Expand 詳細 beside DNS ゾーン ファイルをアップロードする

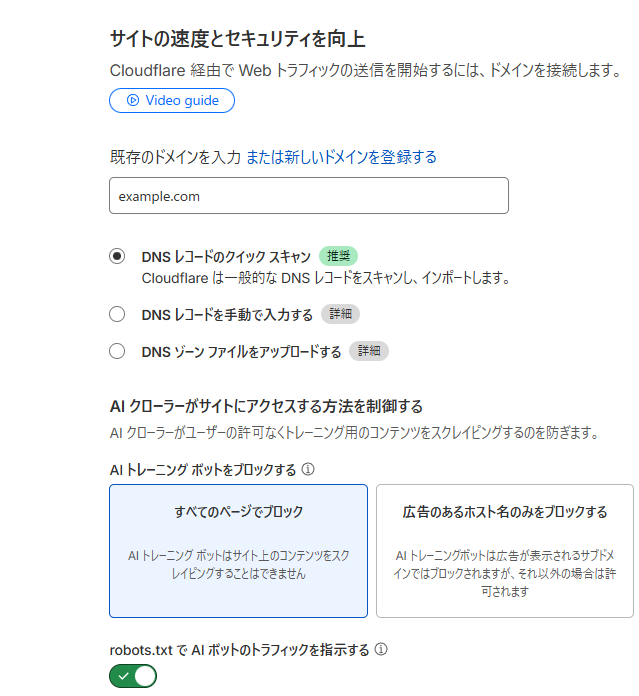tap(368, 351)
